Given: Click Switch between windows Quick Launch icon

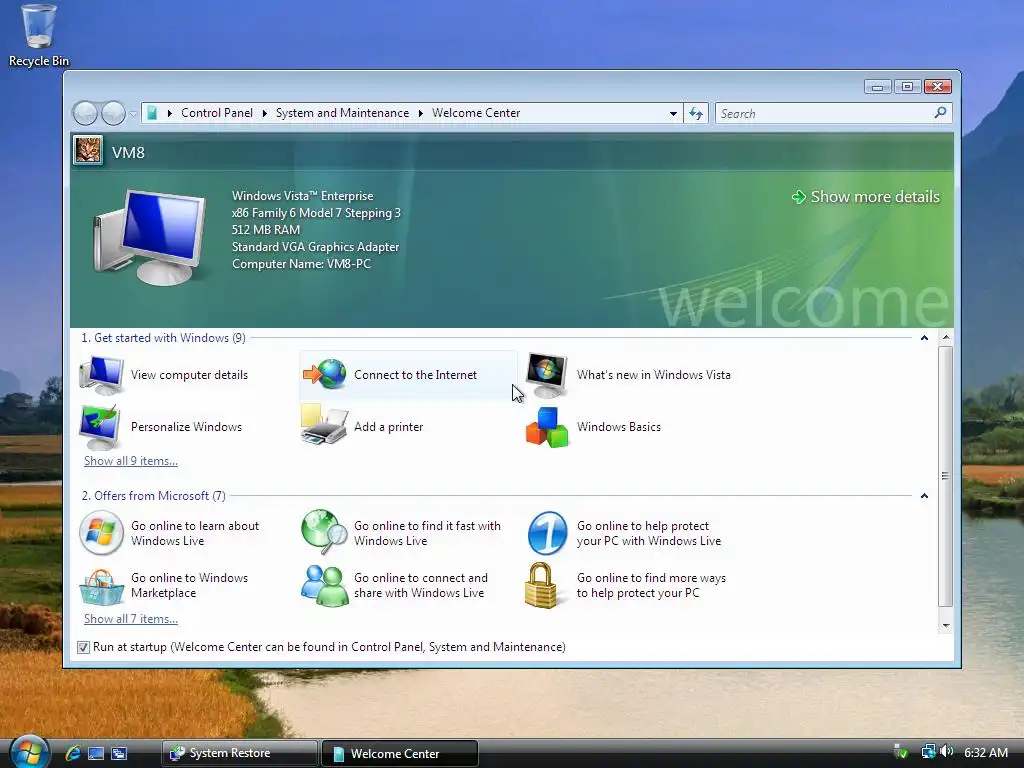Looking at the screenshot, I should coord(119,753).
